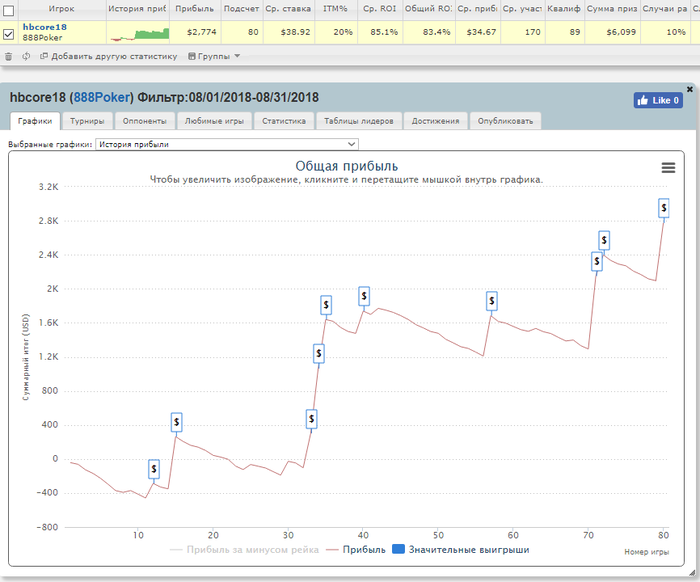Click the 888Poker link in the panel title

pyautogui.click(x=101, y=97)
